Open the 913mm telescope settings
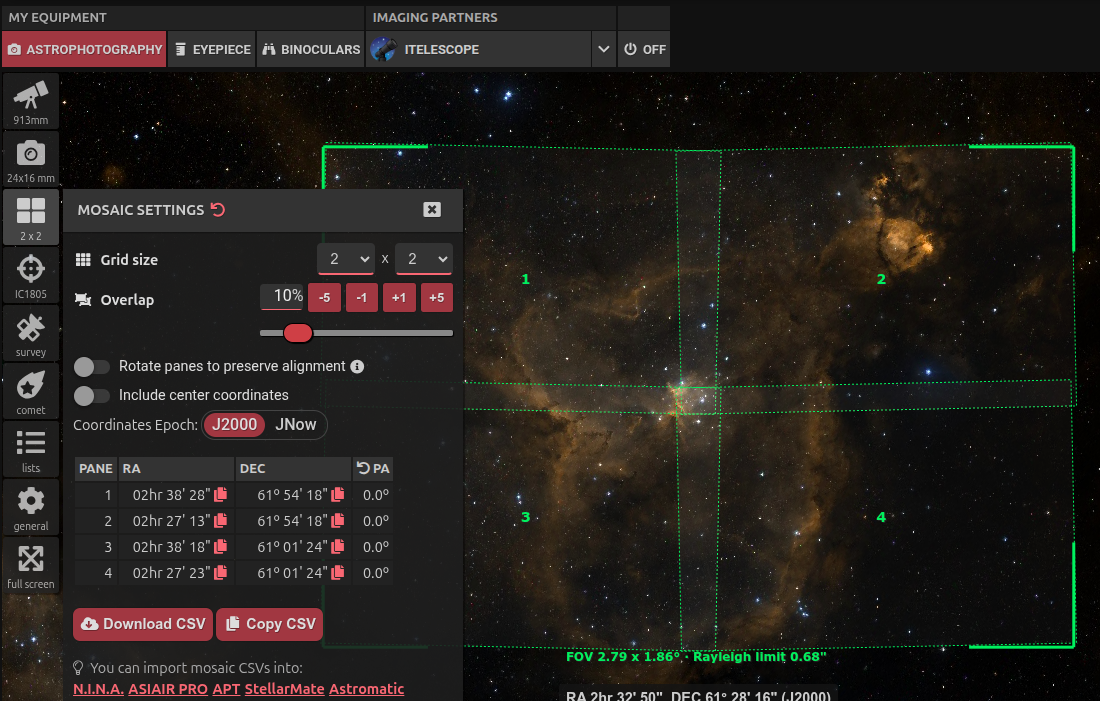This screenshot has width=1100, height=701. [x=31, y=101]
